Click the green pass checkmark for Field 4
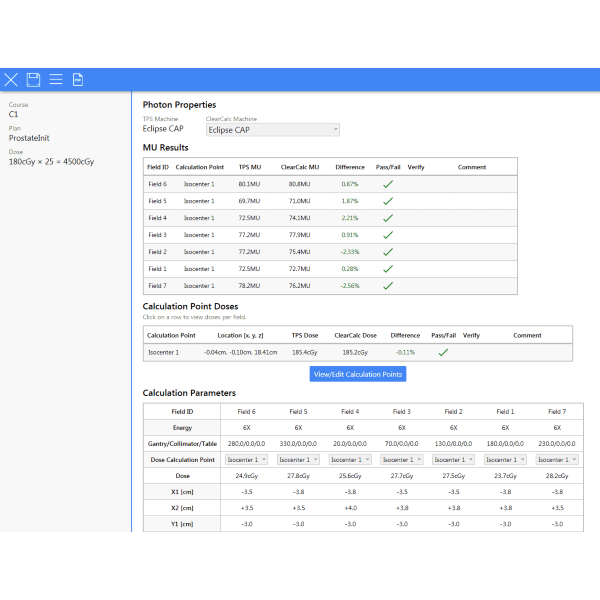Viewport: 600px width, 600px height. (388, 218)
